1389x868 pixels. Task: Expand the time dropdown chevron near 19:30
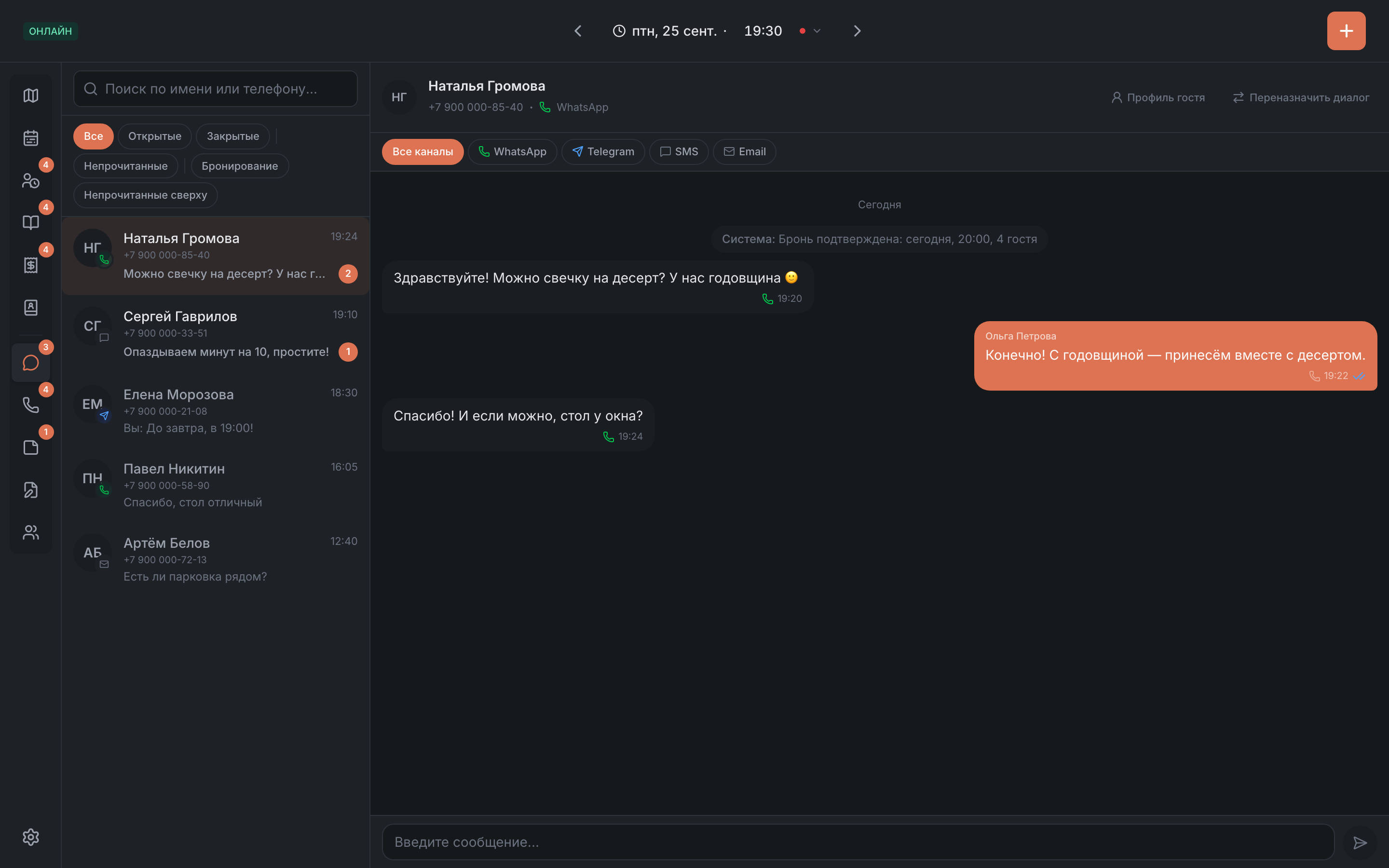[817, 31]
